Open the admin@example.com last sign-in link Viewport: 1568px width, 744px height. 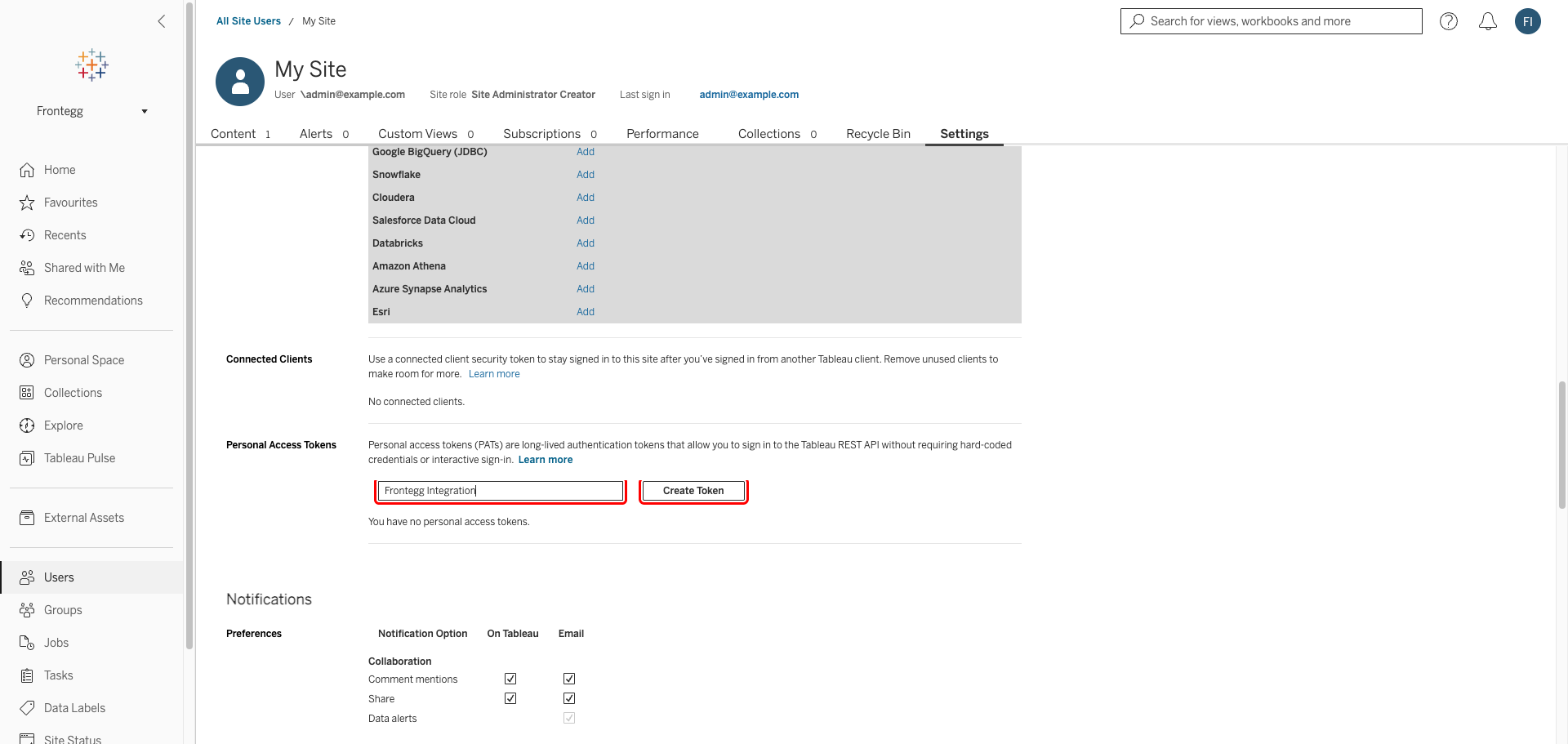749,95
